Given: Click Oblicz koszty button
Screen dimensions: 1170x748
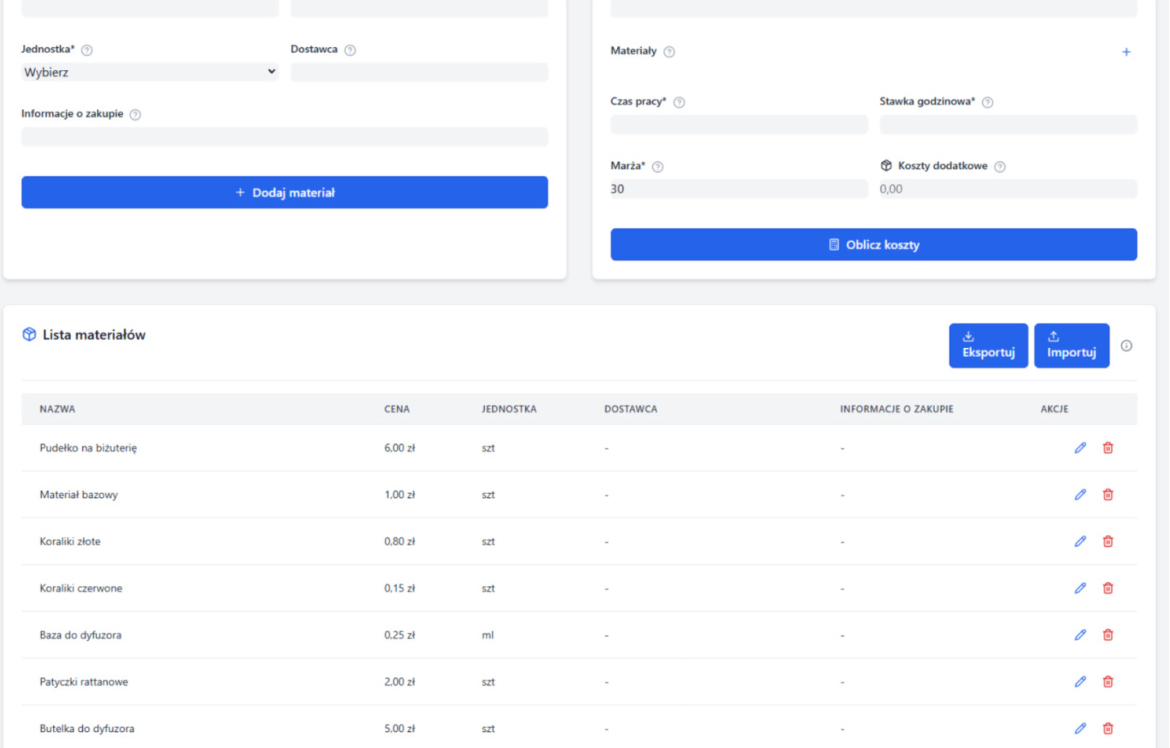Looking at the screenshot, I should [x=873, y=244].
